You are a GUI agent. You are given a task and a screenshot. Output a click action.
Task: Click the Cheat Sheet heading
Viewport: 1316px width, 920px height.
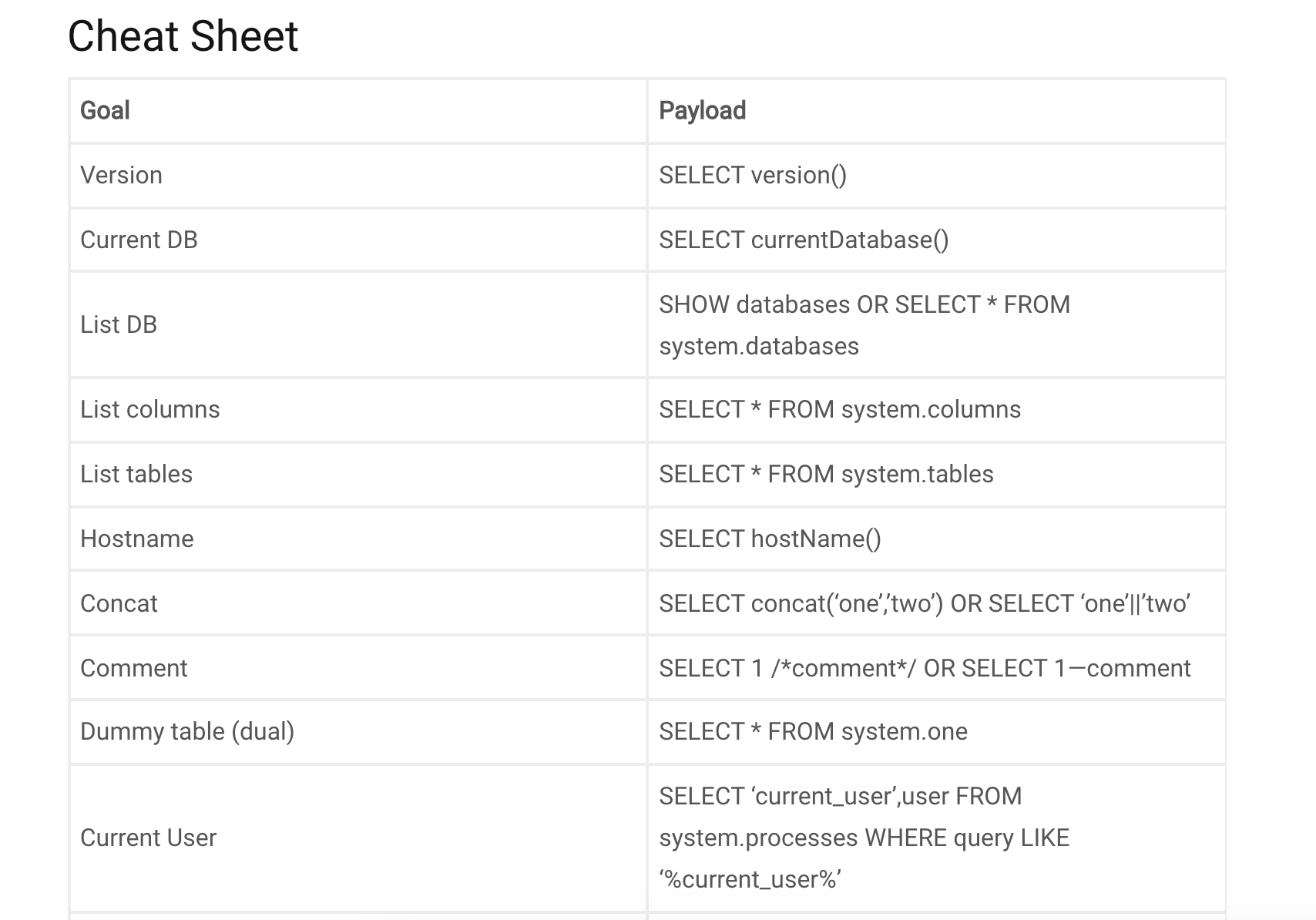pos(183,36)
